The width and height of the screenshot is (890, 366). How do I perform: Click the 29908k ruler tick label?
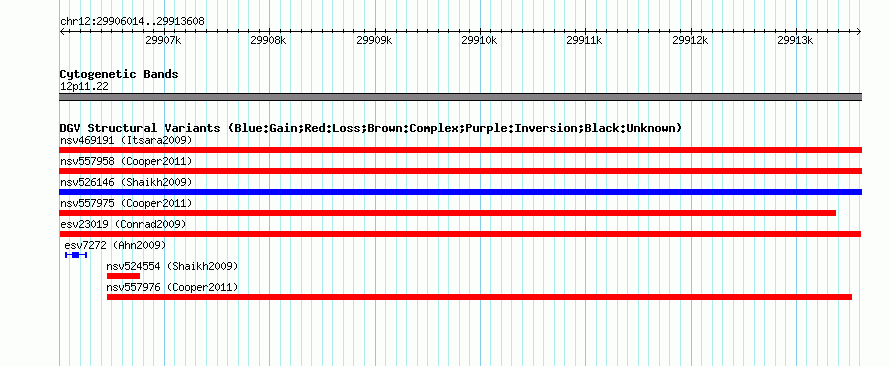click(x=268, y=40)
